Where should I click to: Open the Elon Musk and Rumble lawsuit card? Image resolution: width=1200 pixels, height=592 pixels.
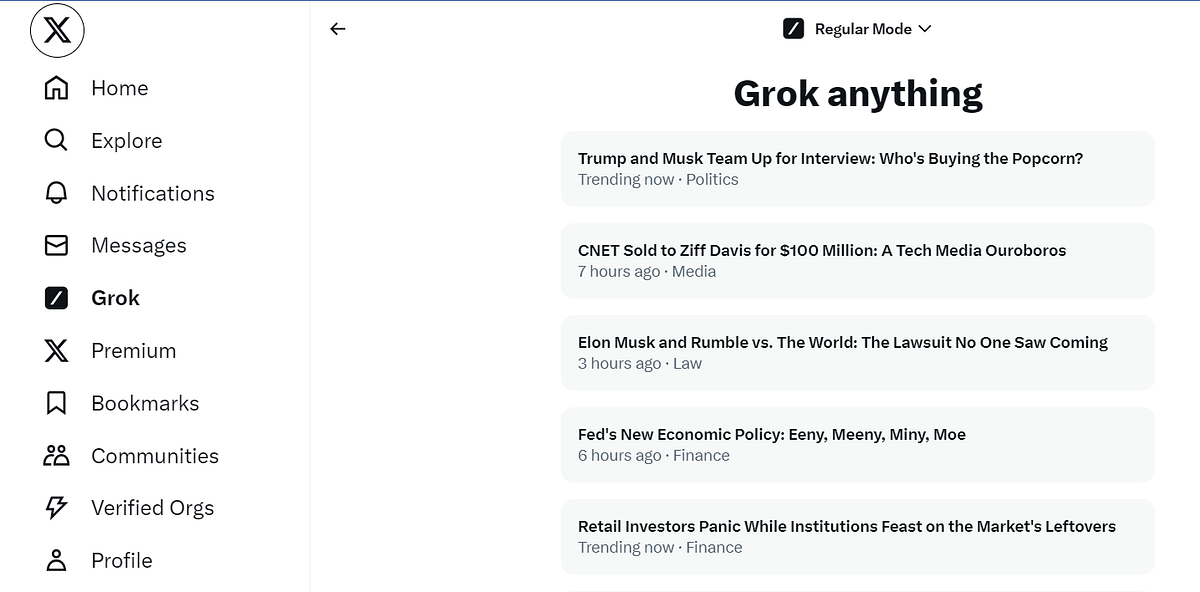(x=857, y=352)
